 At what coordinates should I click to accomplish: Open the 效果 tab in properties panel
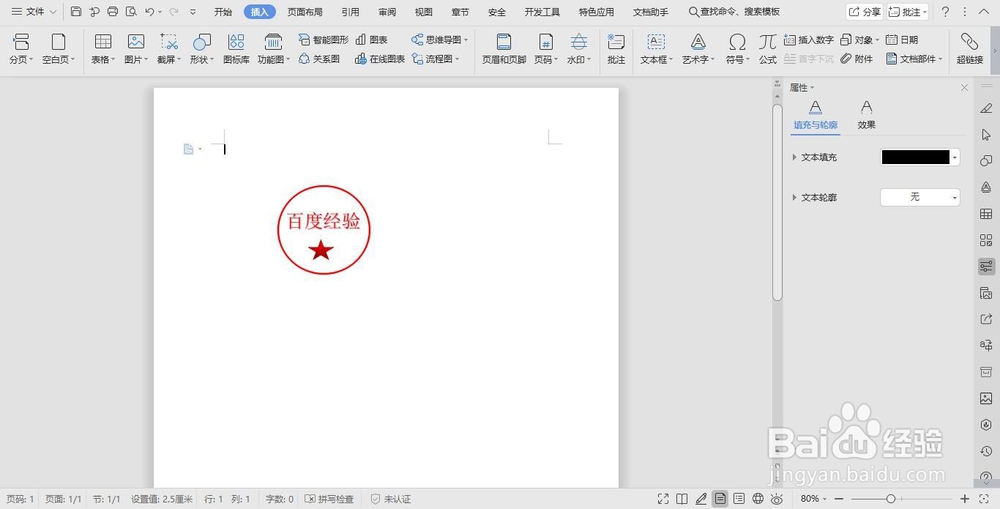click(866, 115)
